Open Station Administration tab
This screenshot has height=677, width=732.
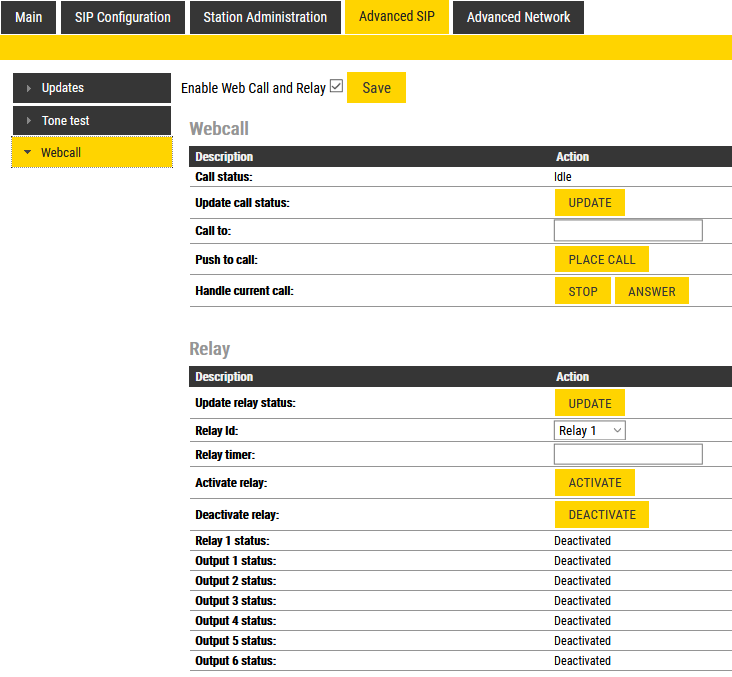click(x=265, y=17)
